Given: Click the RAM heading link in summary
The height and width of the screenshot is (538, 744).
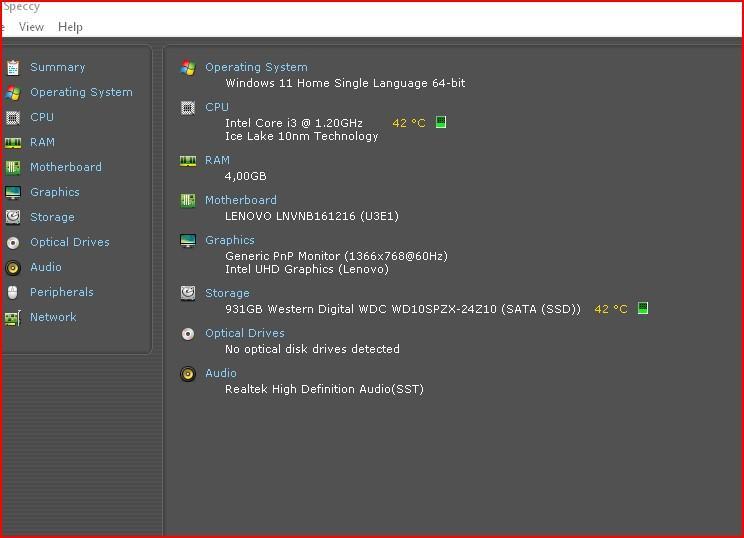Looking at the screenshot, I should [x=217, y=160].
